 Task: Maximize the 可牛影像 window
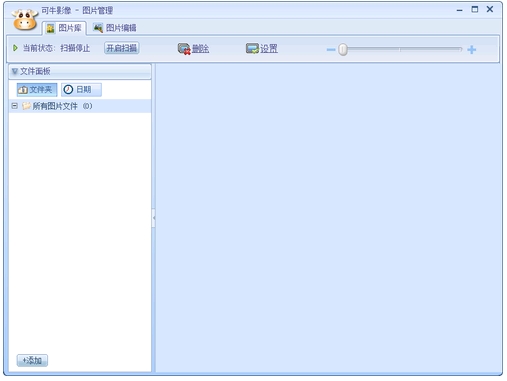tap(475, 9)
